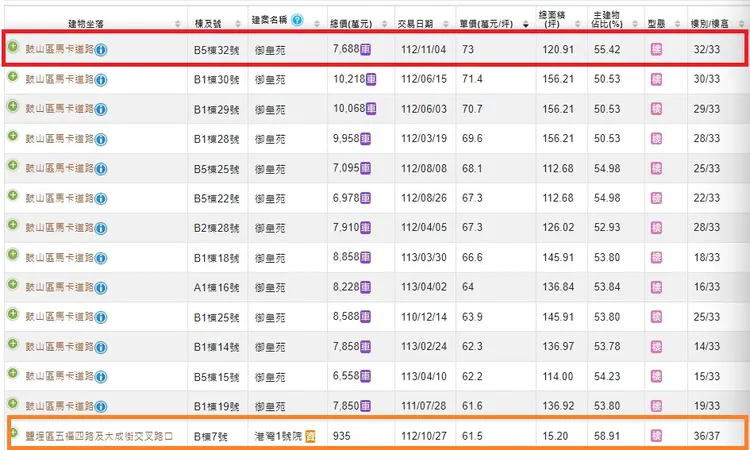Click the info icon in the B1棟29號 row
Image resolution: width=750 pixels, height=450 pixels.
tap(101, 108)
